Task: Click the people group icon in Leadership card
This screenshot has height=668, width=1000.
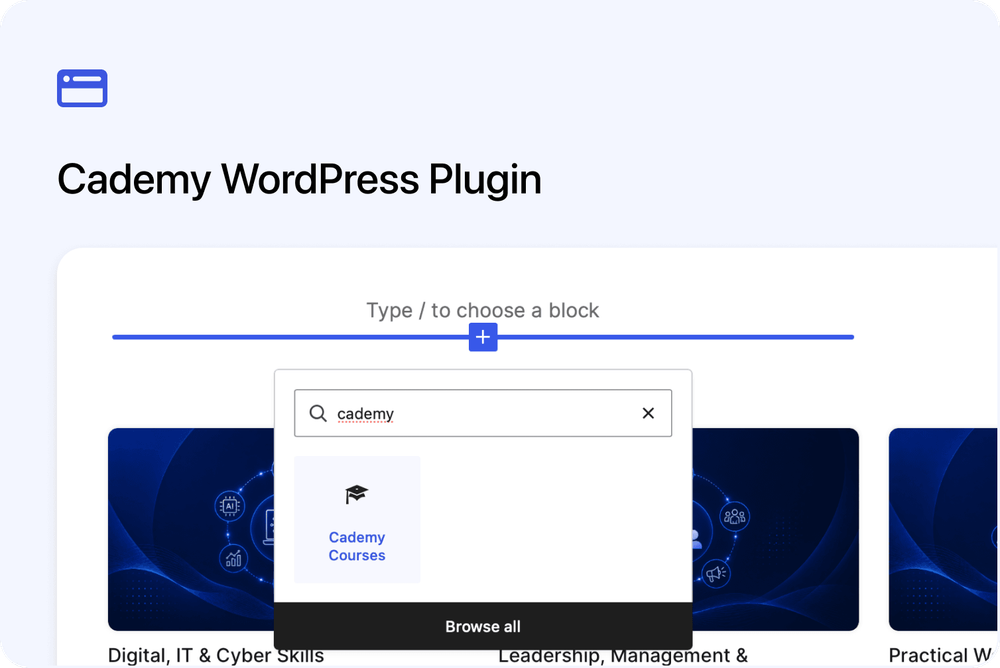Action: coord(734,516)
